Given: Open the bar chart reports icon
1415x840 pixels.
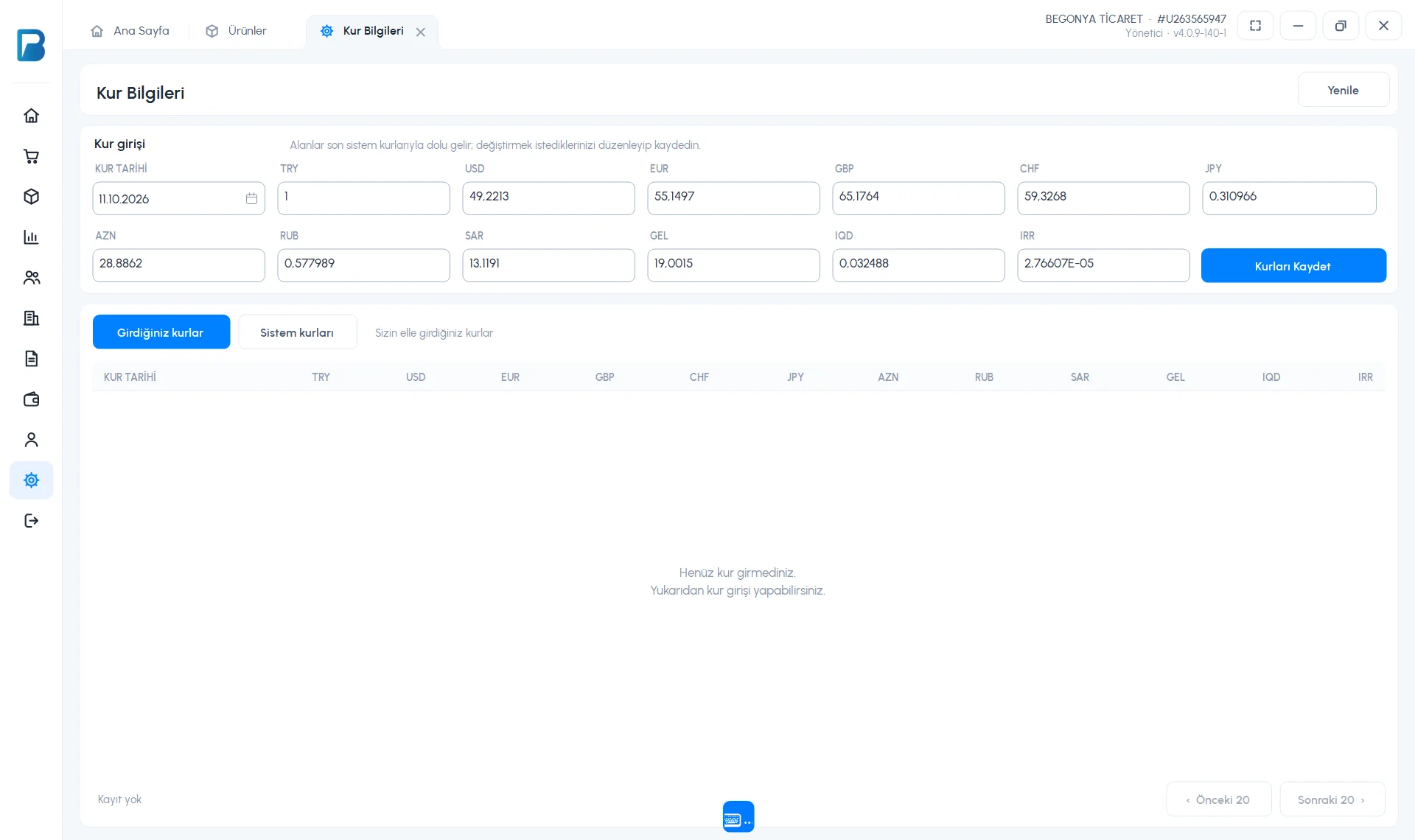Looking at the screenshot, I should click(31, 237).
